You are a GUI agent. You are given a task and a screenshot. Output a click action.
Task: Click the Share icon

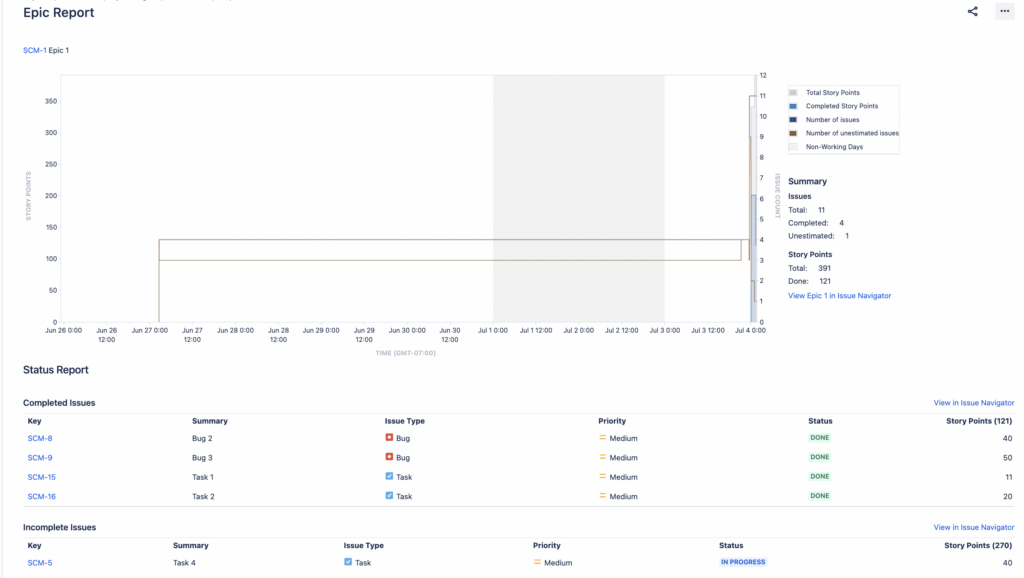tap(971, 12)
